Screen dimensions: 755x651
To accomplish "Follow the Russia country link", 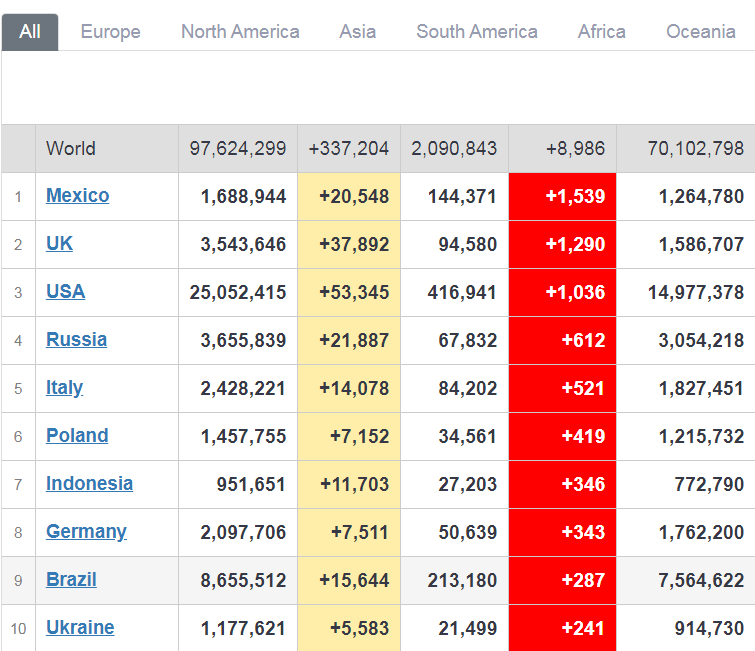I will tap(76, 340).
